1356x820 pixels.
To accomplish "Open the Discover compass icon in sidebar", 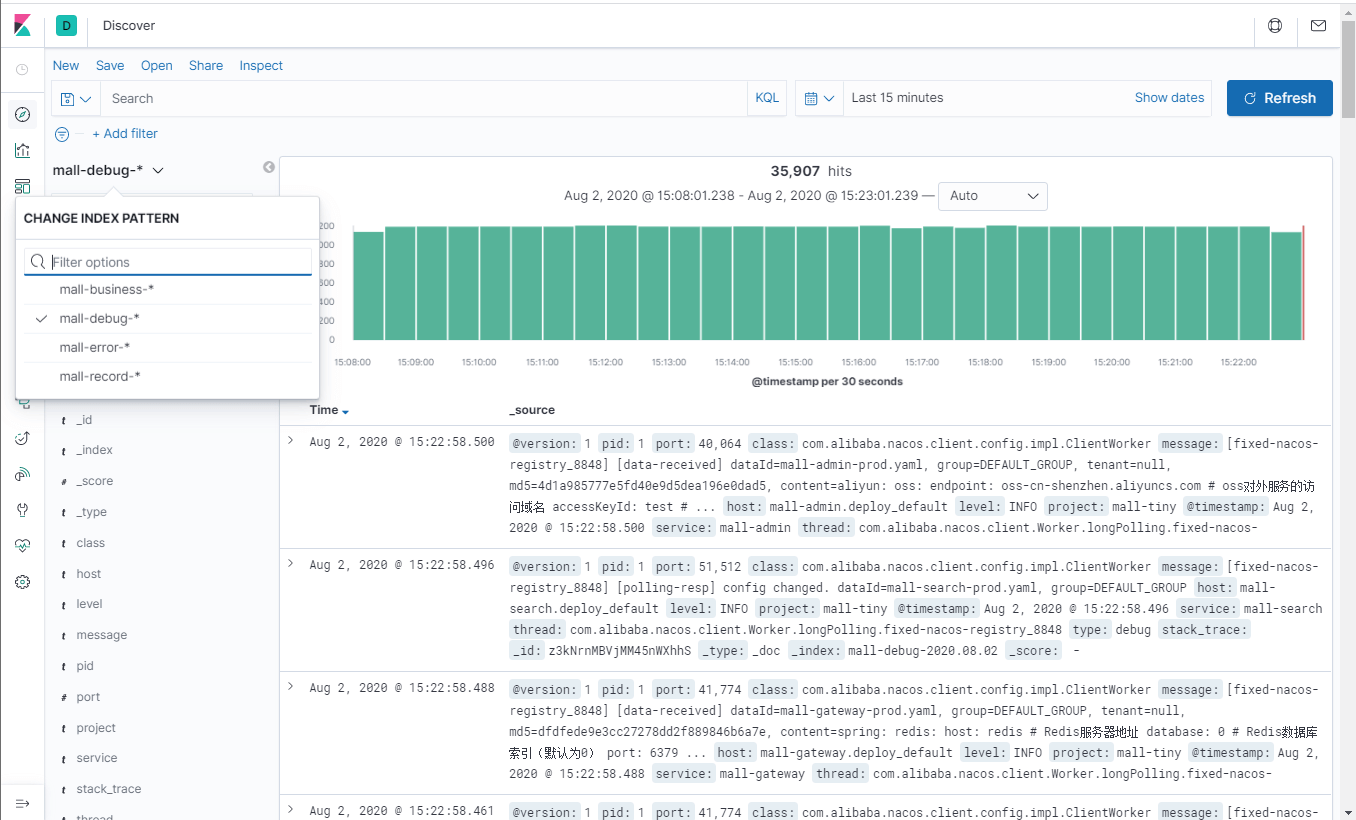I will coord(22,114).
